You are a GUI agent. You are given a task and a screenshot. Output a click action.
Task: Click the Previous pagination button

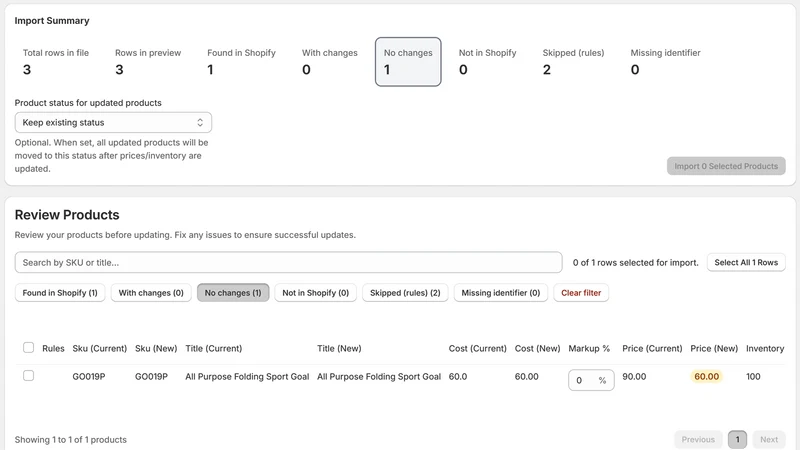pos(698,439)
